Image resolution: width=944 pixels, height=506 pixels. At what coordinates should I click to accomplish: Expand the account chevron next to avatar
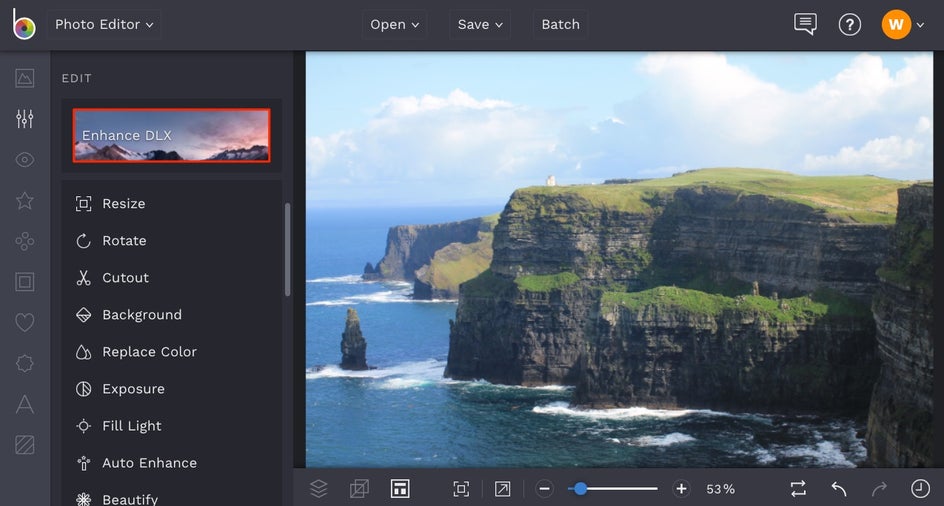[x=920, y=25]
